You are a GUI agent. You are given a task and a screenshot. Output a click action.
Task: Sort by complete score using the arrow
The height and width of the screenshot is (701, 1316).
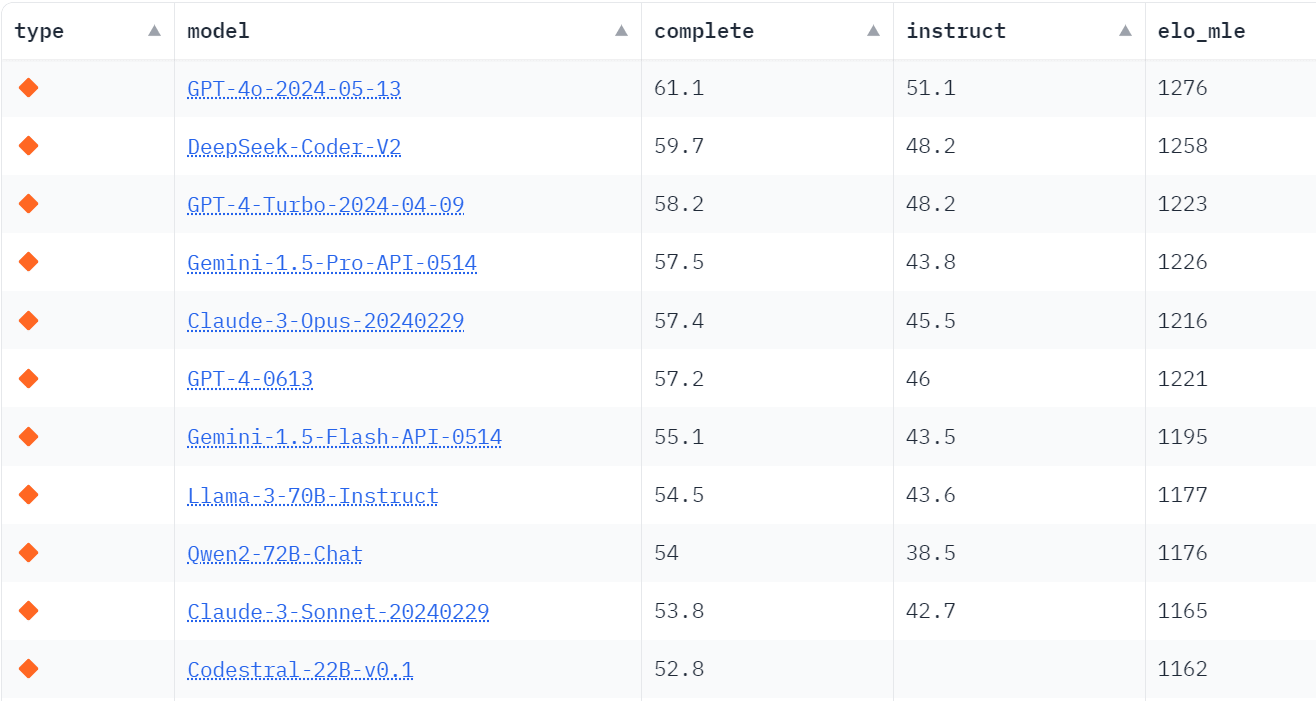tap(873, 31)
